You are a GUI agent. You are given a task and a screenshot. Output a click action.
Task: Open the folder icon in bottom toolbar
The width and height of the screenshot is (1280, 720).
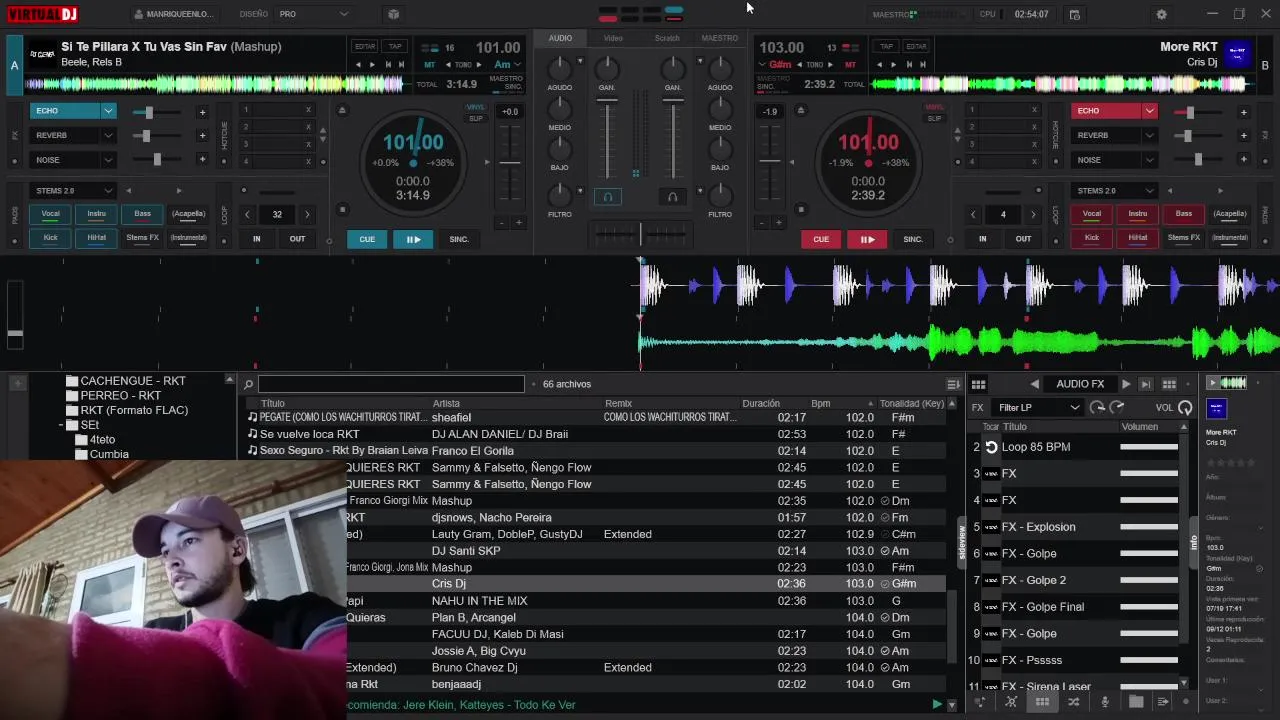(1136, 702)
